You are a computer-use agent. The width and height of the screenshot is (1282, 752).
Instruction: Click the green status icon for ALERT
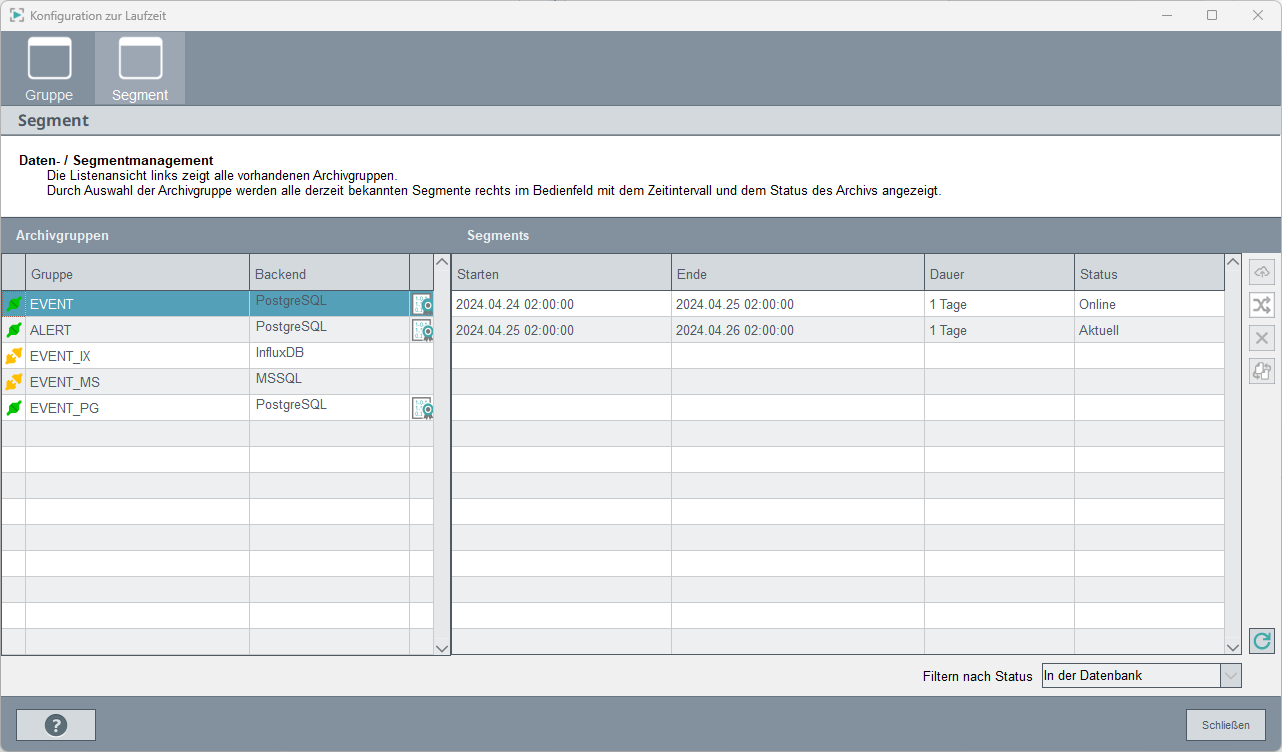click(14, 330)
